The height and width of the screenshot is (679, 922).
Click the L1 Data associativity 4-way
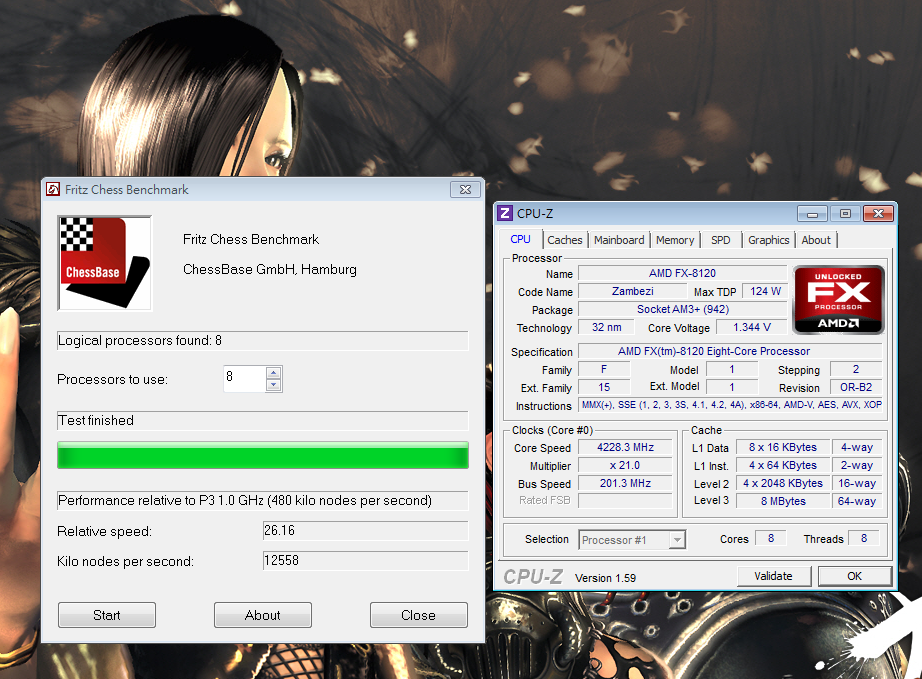[x=857, y=447]
